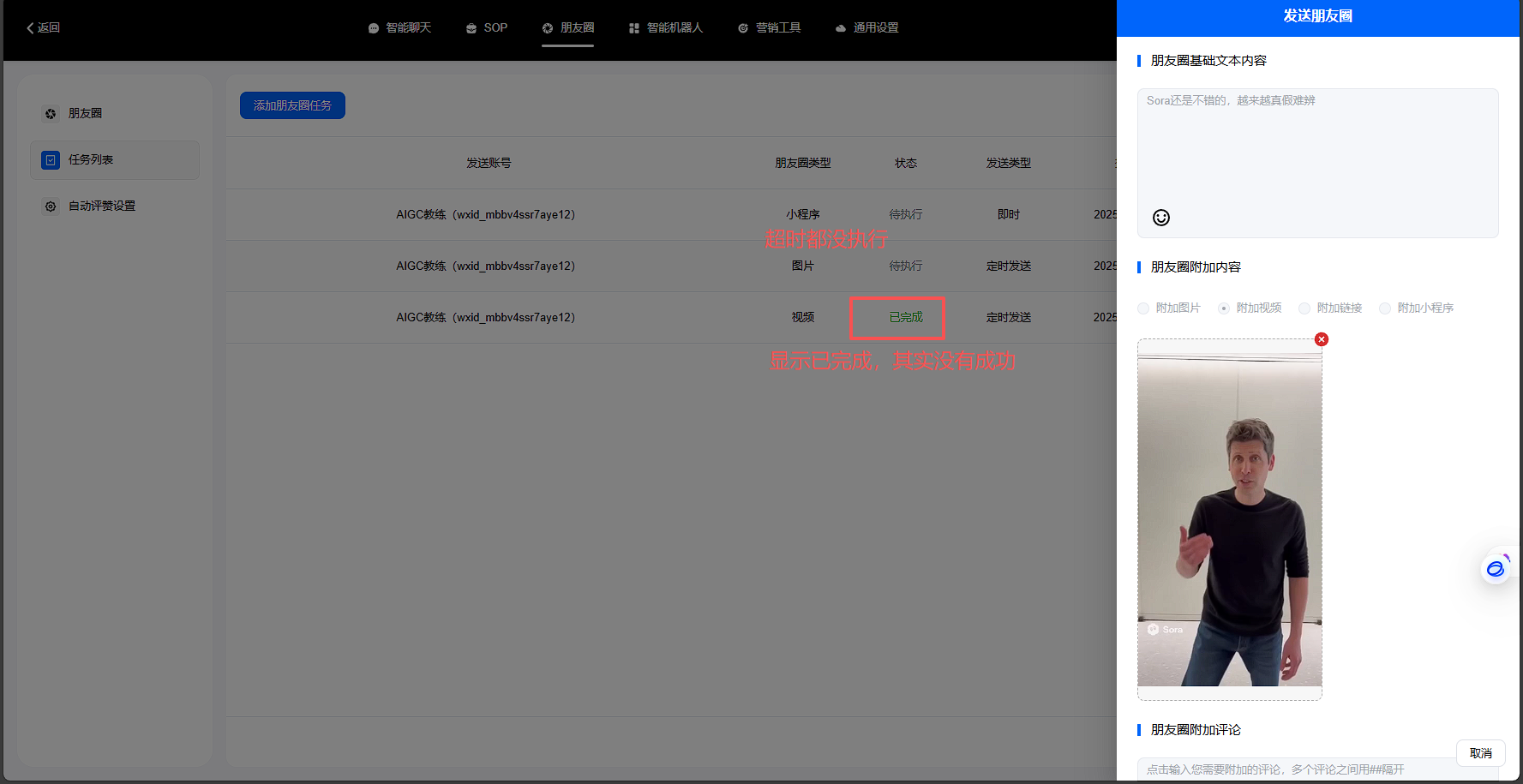Select 附加链接 radio option
This screenshot has height=784, width=1523.
(1304, 308)
